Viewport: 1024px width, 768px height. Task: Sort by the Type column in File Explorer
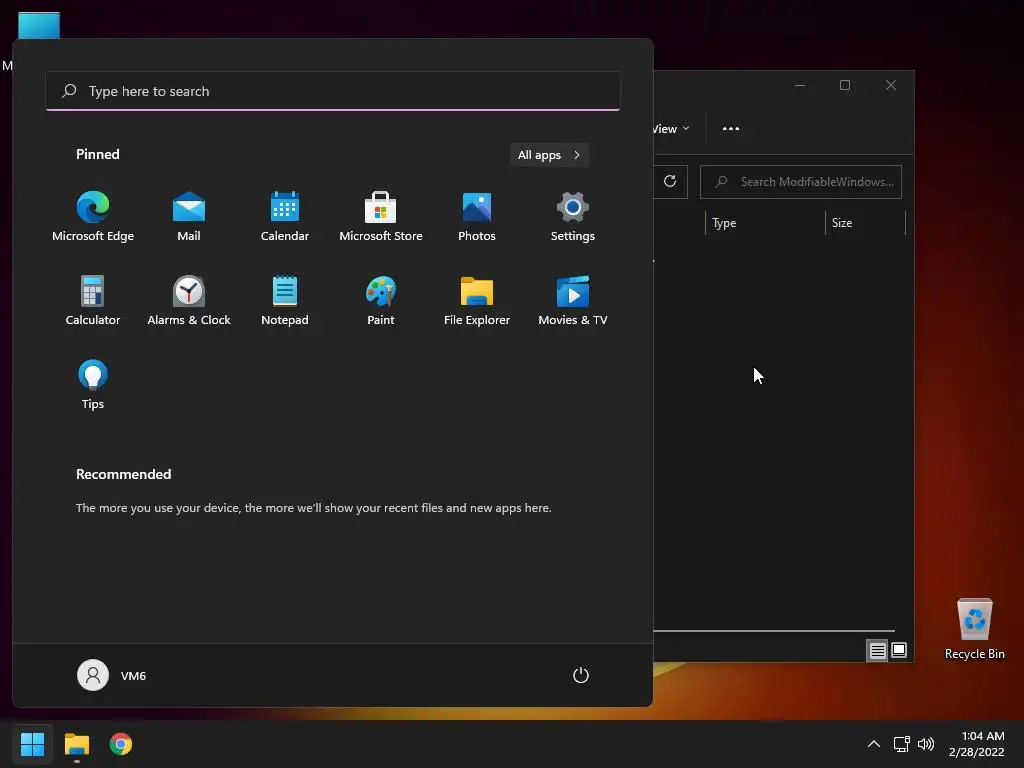click(765, 223)
